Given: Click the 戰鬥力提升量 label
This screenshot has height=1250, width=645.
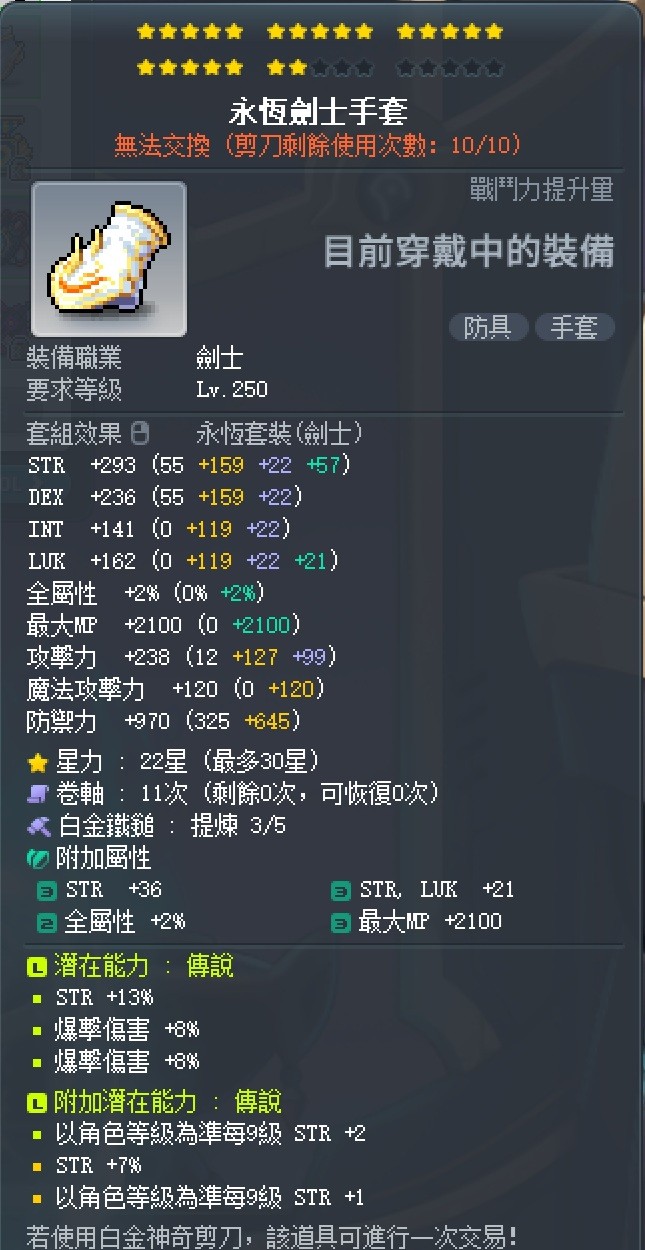Looking at the screenshot, I should (541, 190).
